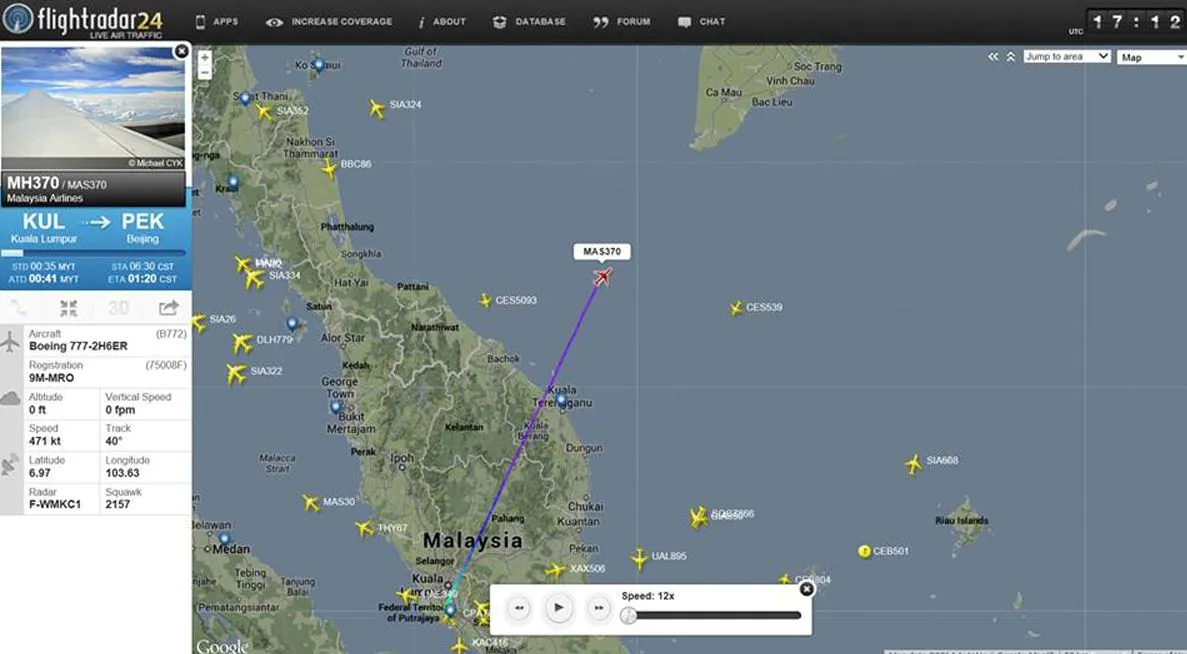Screen dimensions: 1187x654
Task: Click the aircraft wing photo thumbnail
Action: point(94,107)
